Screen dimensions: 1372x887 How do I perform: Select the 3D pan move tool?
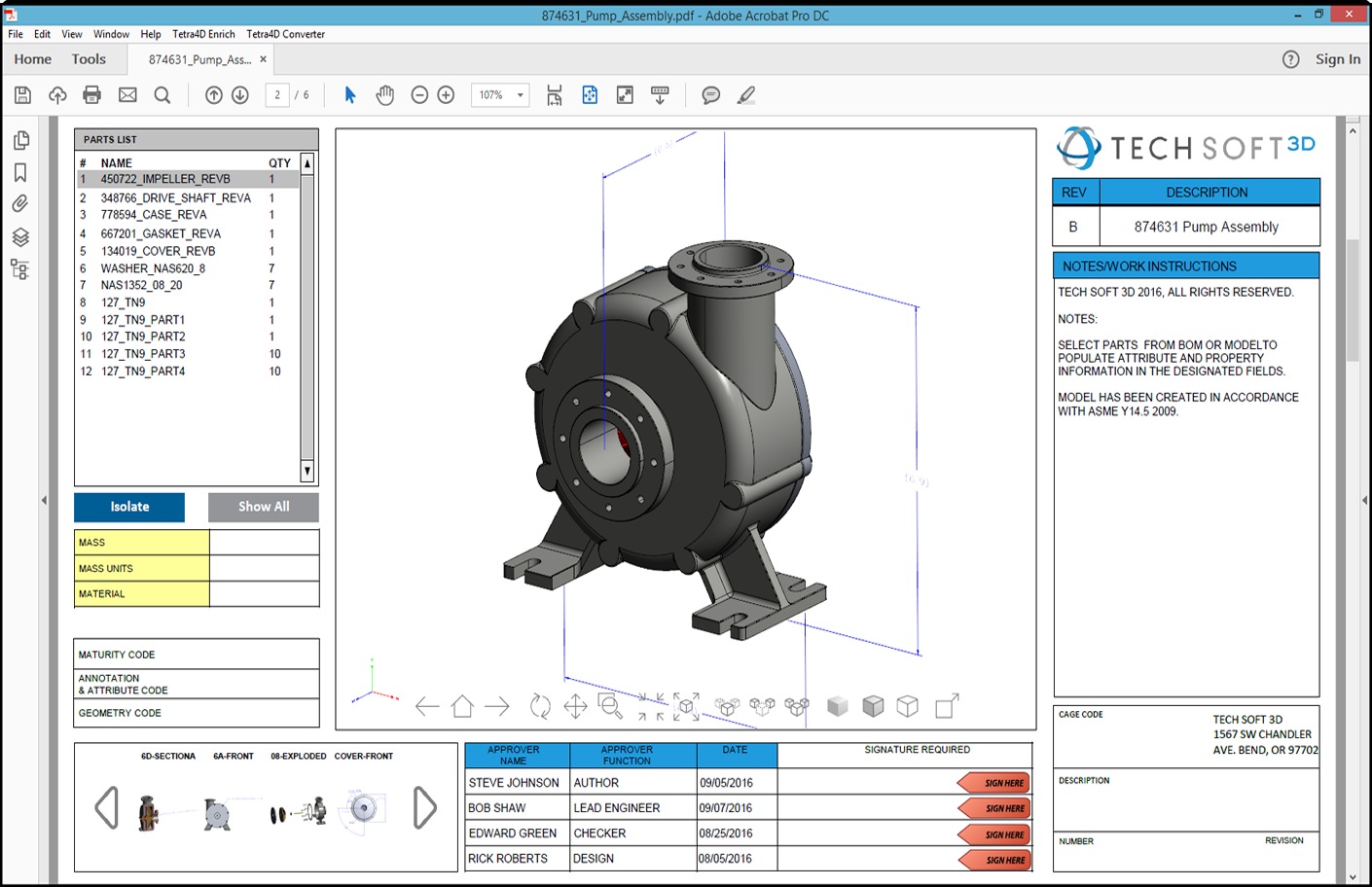pos(575,706)
